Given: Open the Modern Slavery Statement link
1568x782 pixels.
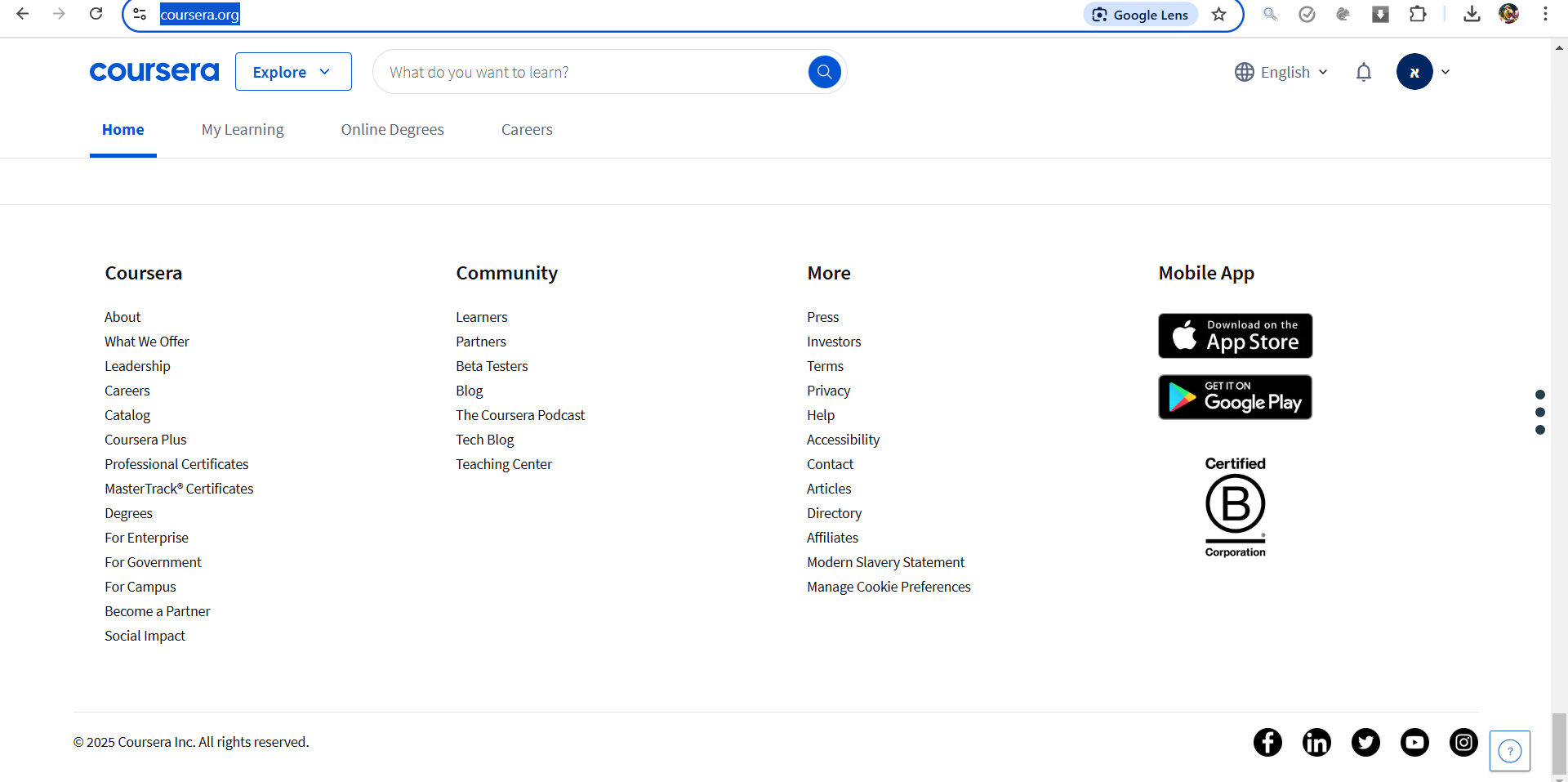Looking at the screenshot, I should [x=886, y=562].
